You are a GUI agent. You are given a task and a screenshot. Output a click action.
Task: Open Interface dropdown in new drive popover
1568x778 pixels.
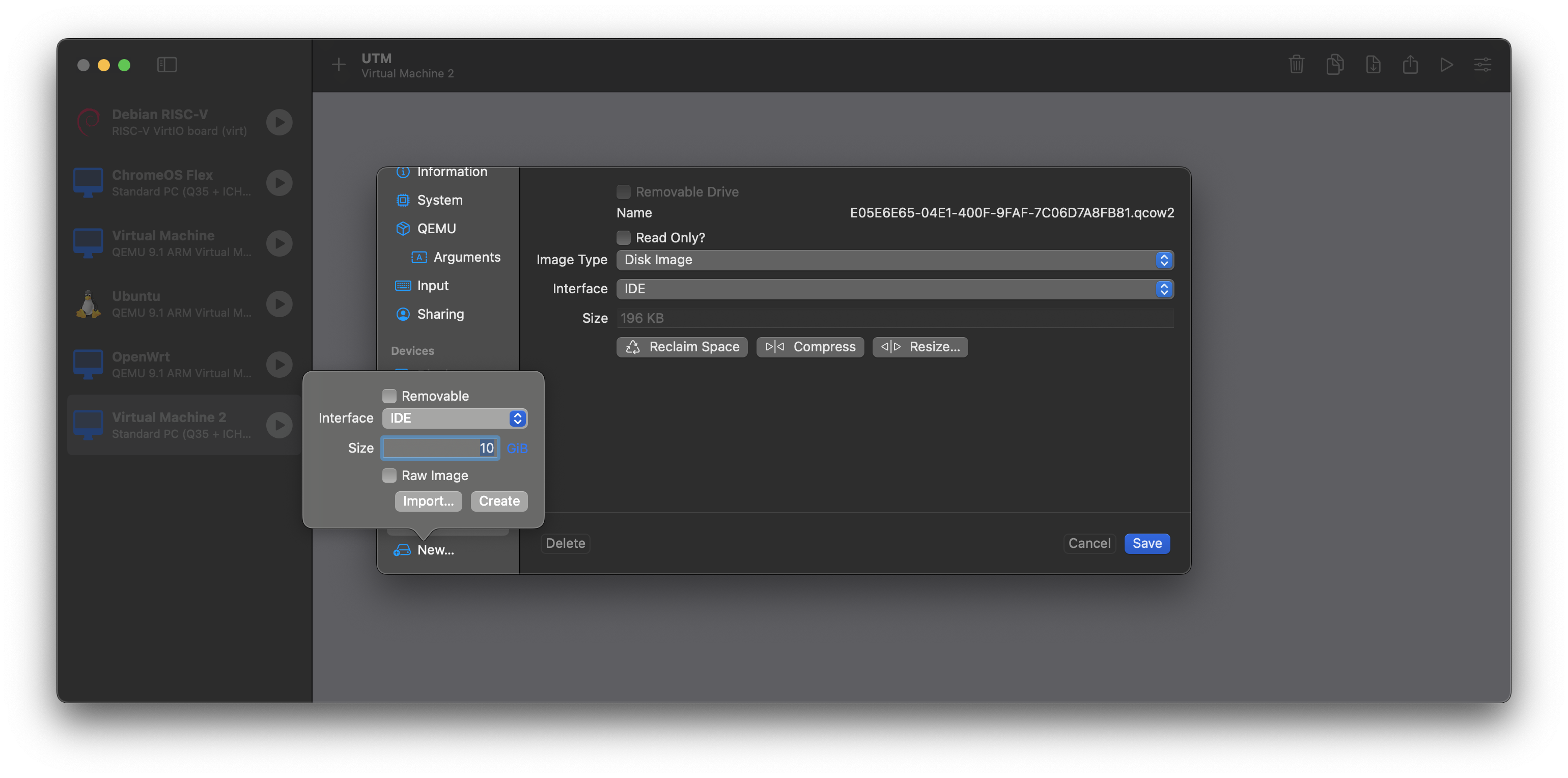click(x=454, y=418)
